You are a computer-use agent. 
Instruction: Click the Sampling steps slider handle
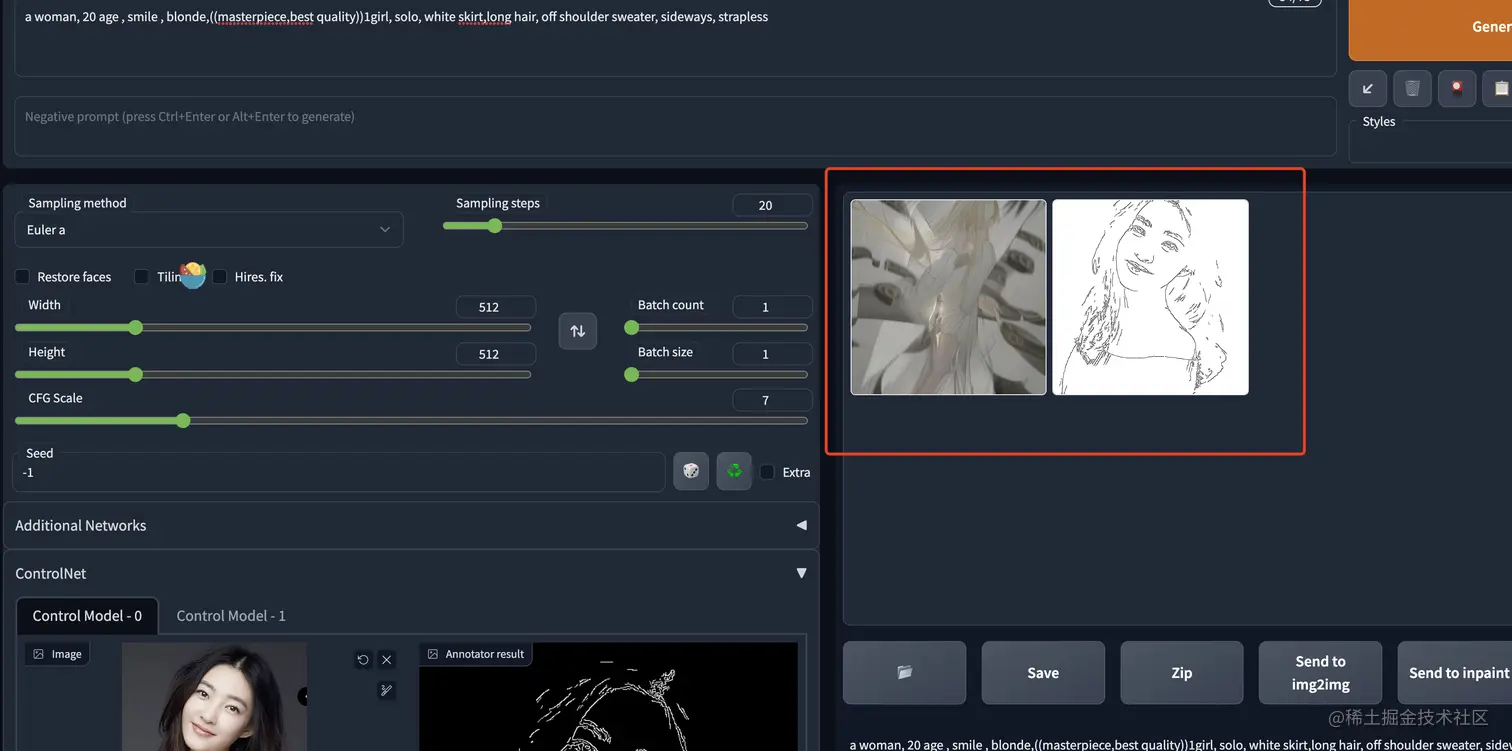(x=494, y=226)
